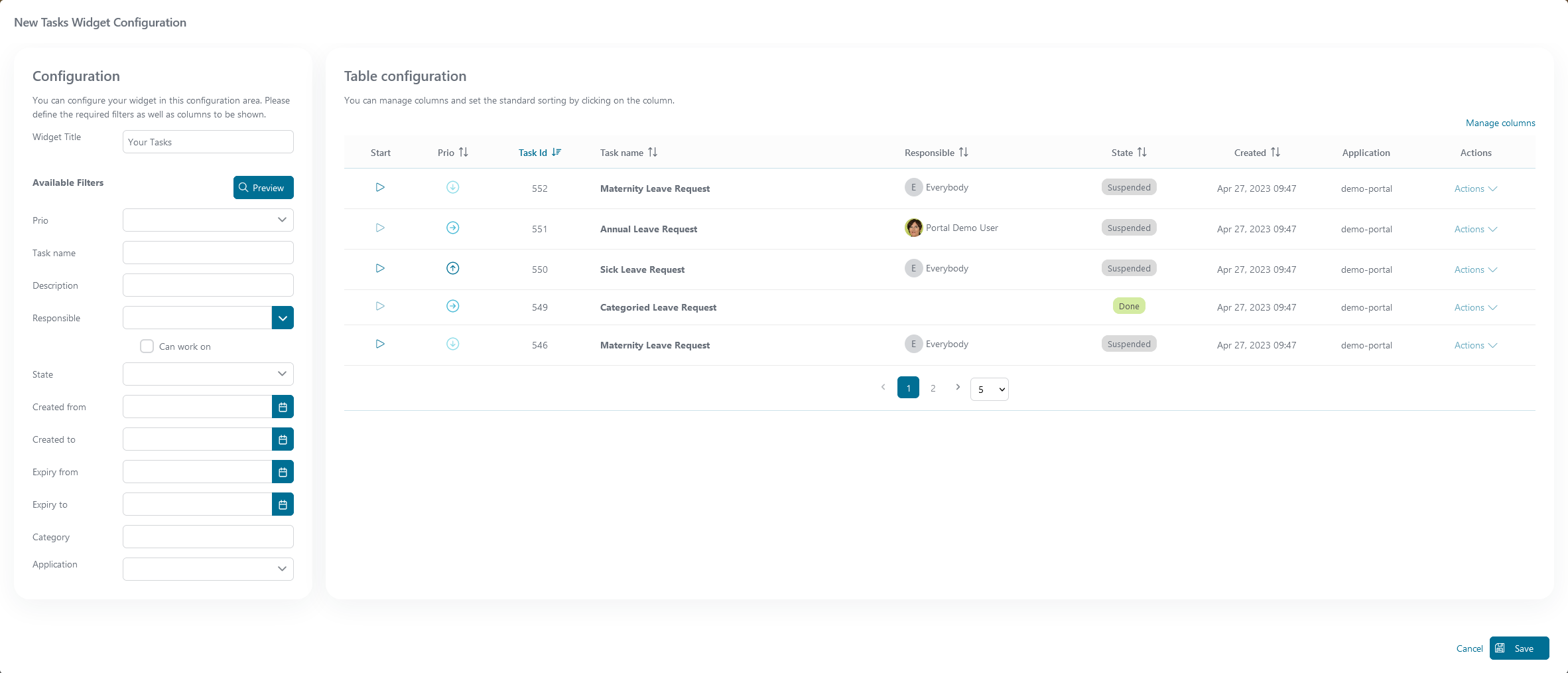Open Manage columns link
The height and width of the screenshot is (673, 1568).
1500,123
